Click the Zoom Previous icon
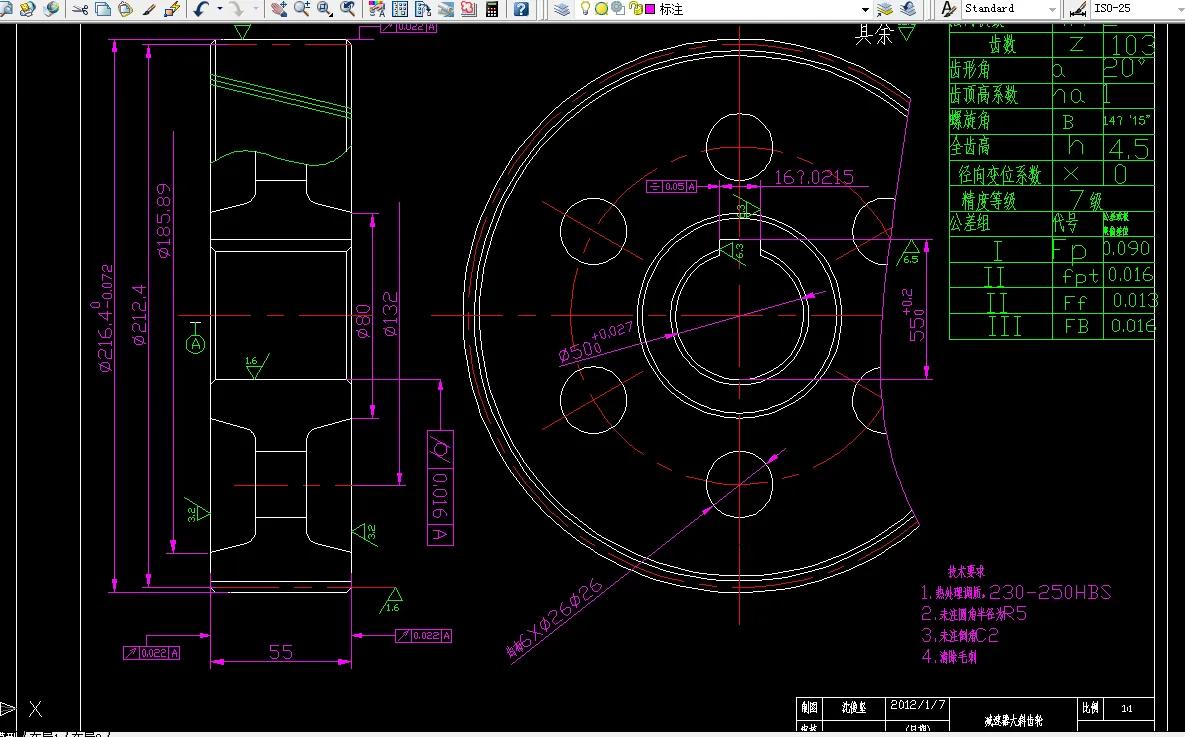Viewport: 1185px width, 737px height. pyautogui.click(x=348, y=9)
